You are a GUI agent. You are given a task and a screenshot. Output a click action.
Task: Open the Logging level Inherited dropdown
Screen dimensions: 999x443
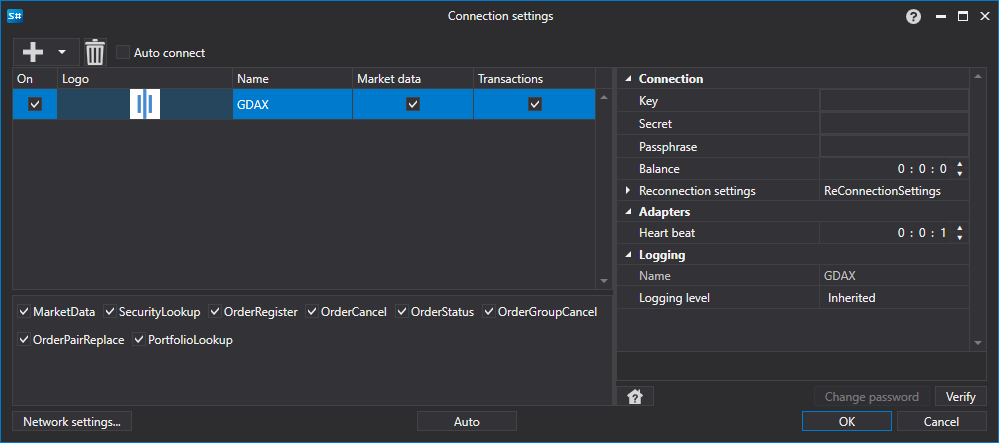(x=894, y=298)
